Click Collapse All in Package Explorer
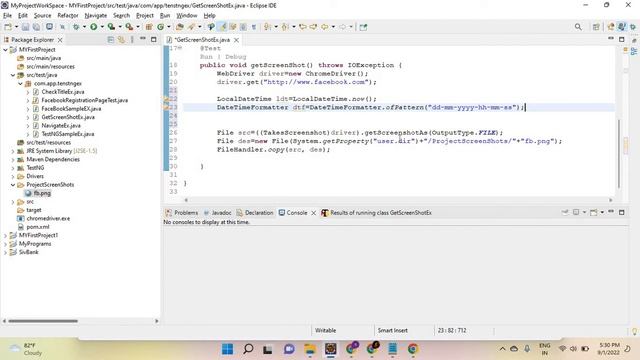This screenshot has height=360, width=640. click(x=111, y=40)
